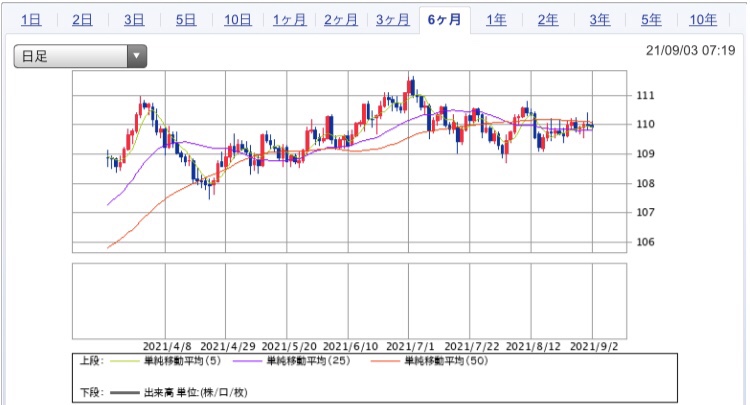Click the green 単純移動平均(5) legend line
Viewport: 750px width, 405px height.
(x=124, y=361)
